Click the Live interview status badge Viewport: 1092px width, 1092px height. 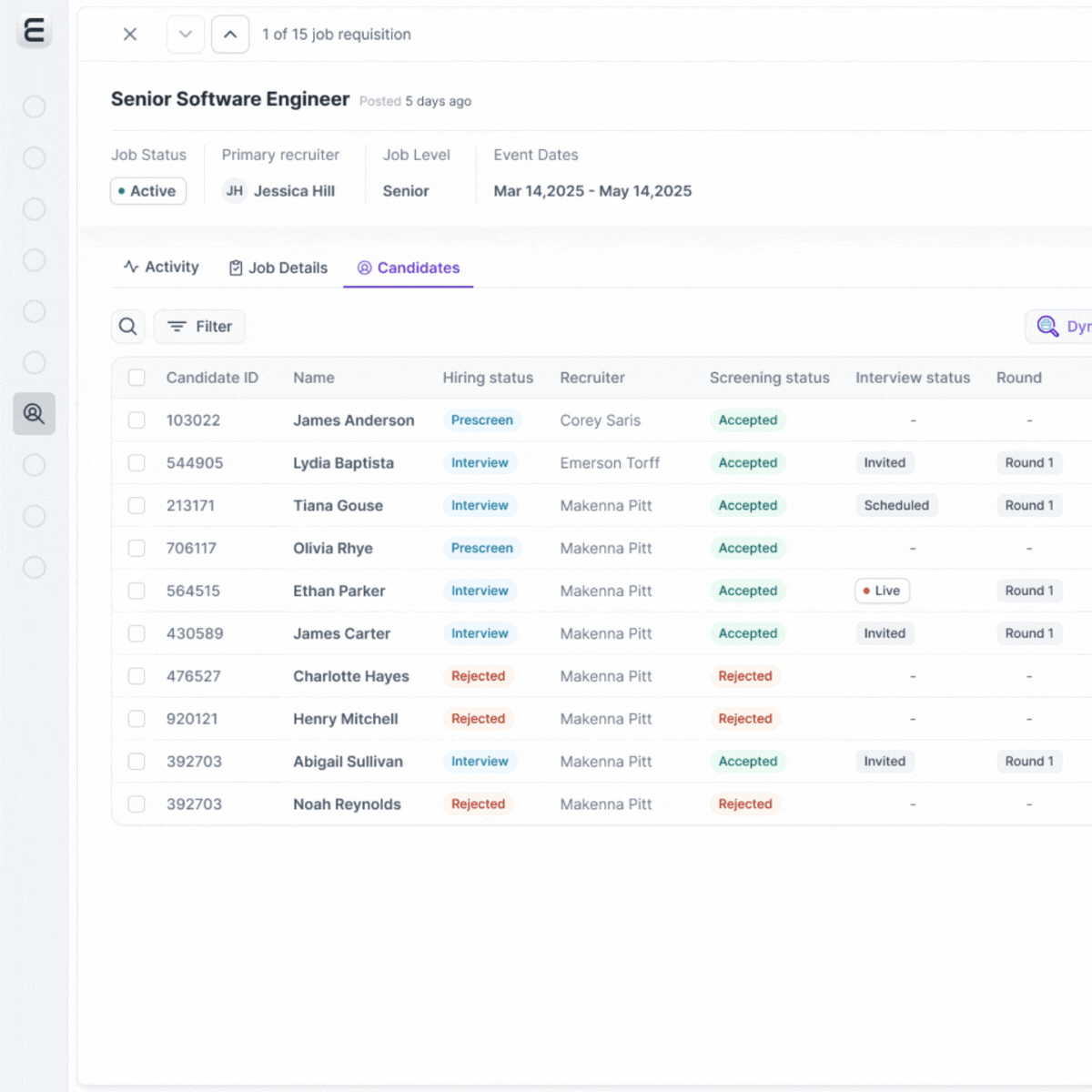coord(882,591)
